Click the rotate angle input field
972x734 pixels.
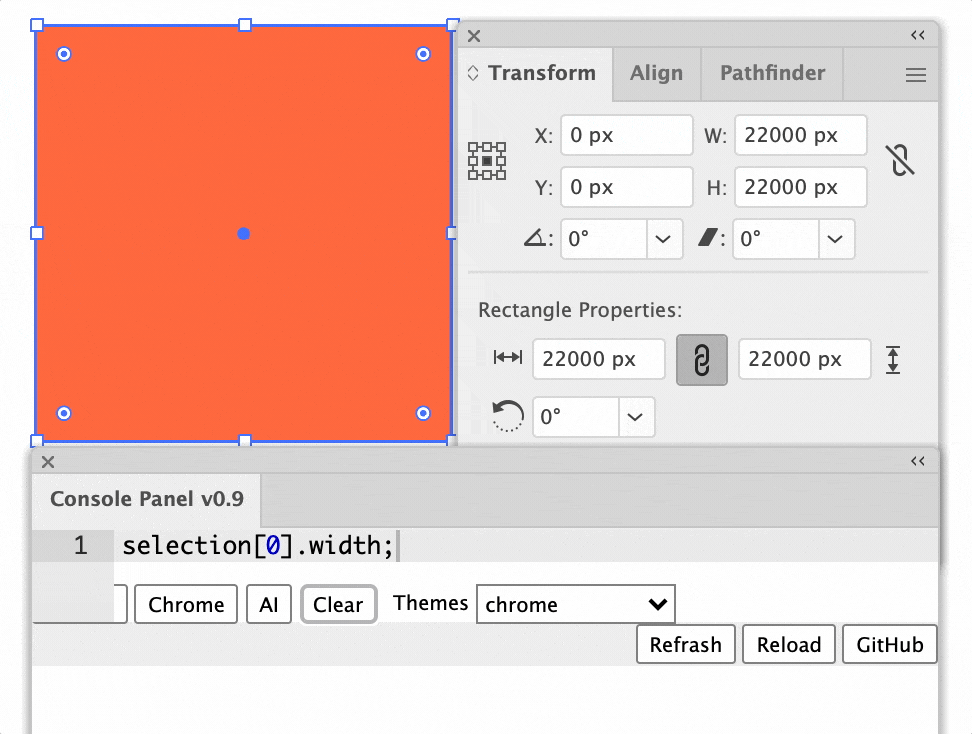[604, 239]
